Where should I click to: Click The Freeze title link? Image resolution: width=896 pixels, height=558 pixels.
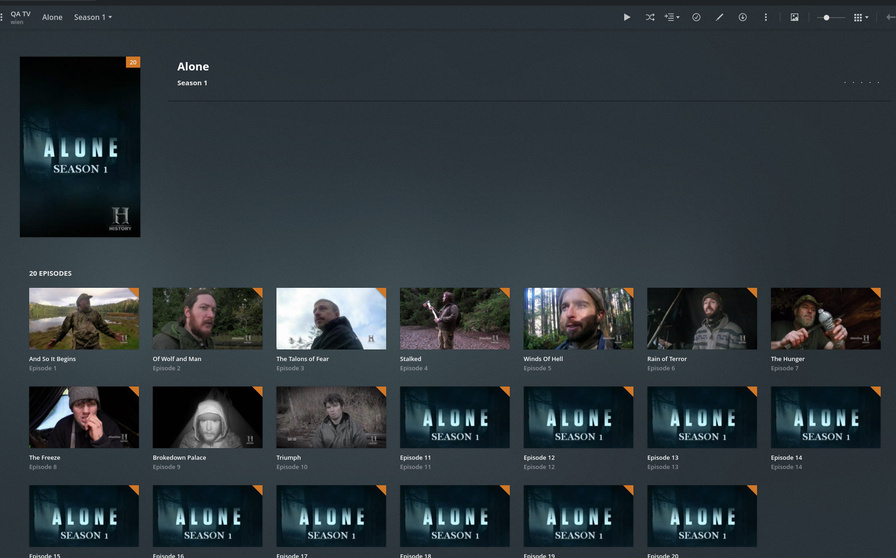coord(45,458)
